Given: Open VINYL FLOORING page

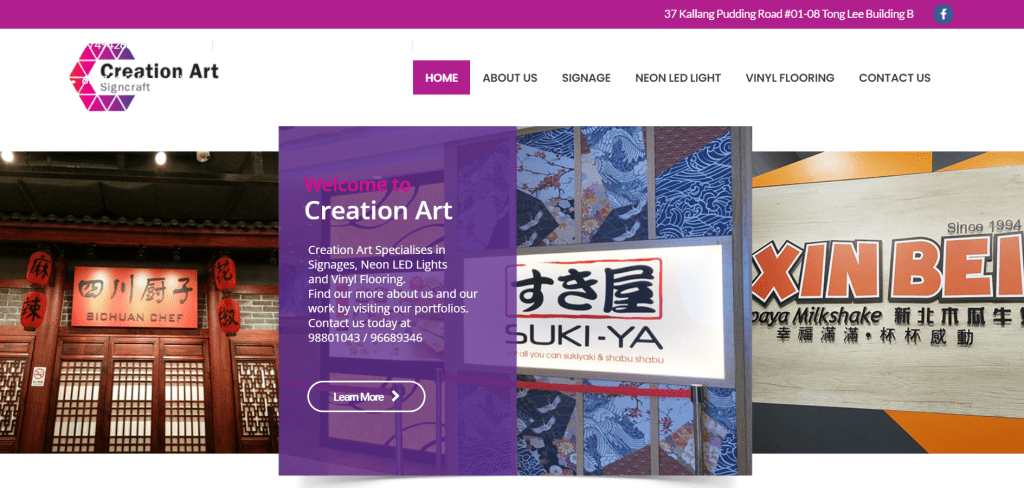Looking at the screenshot, I should click(790, 78).
